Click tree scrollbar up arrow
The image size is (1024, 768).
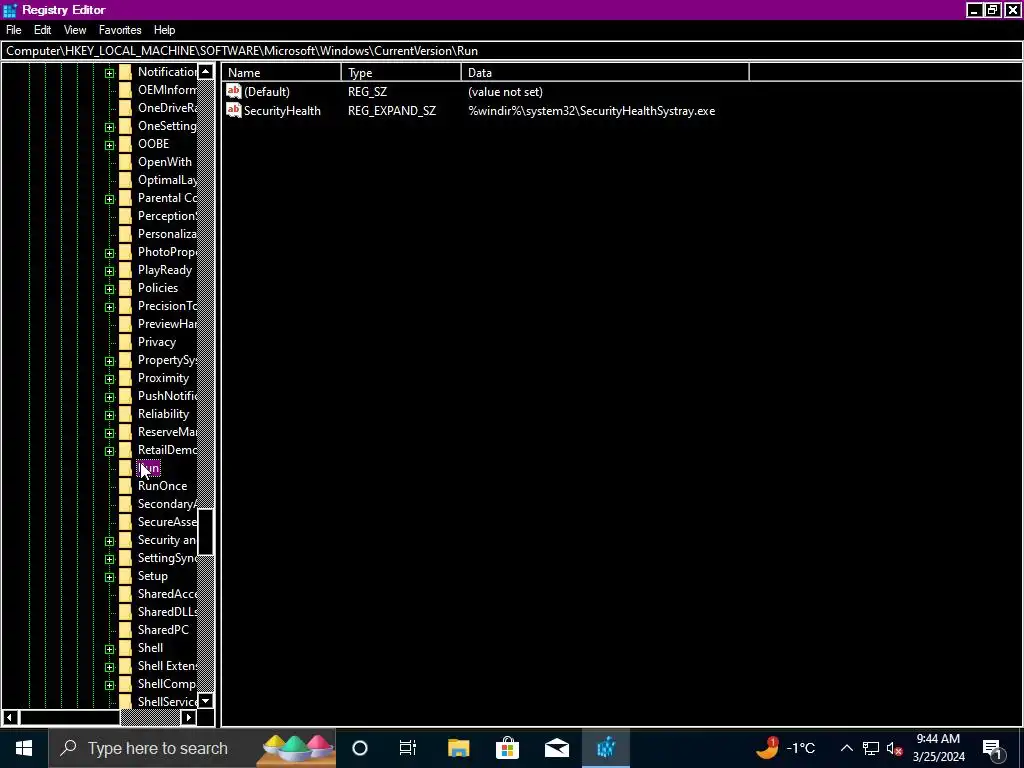pyautogui.click(x=205, y=71)
